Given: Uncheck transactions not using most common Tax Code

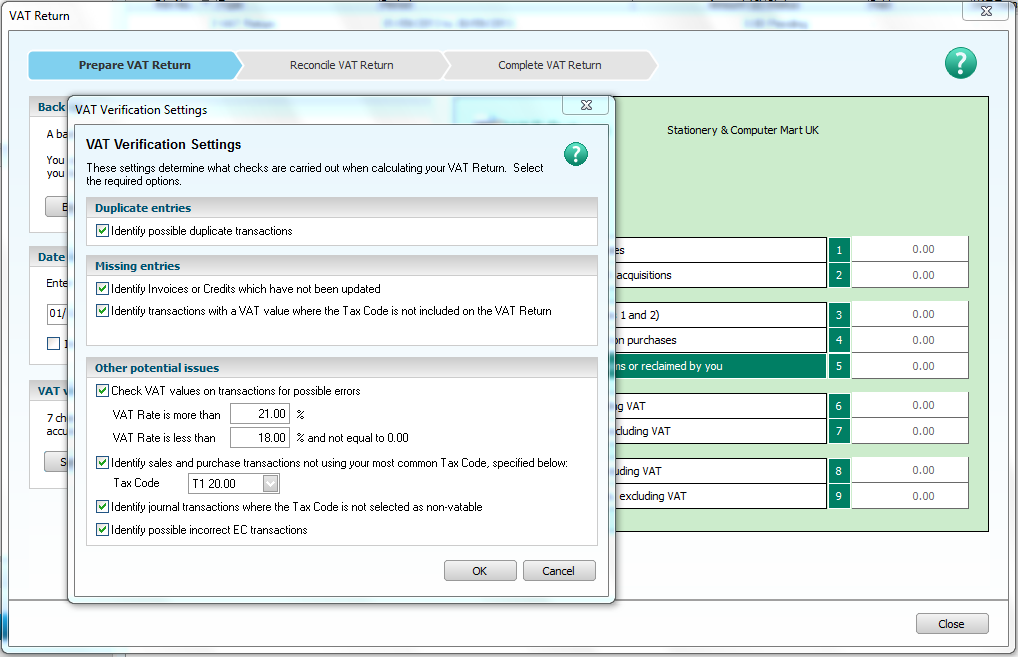Looking at the screenshot, I should (102, 463).
